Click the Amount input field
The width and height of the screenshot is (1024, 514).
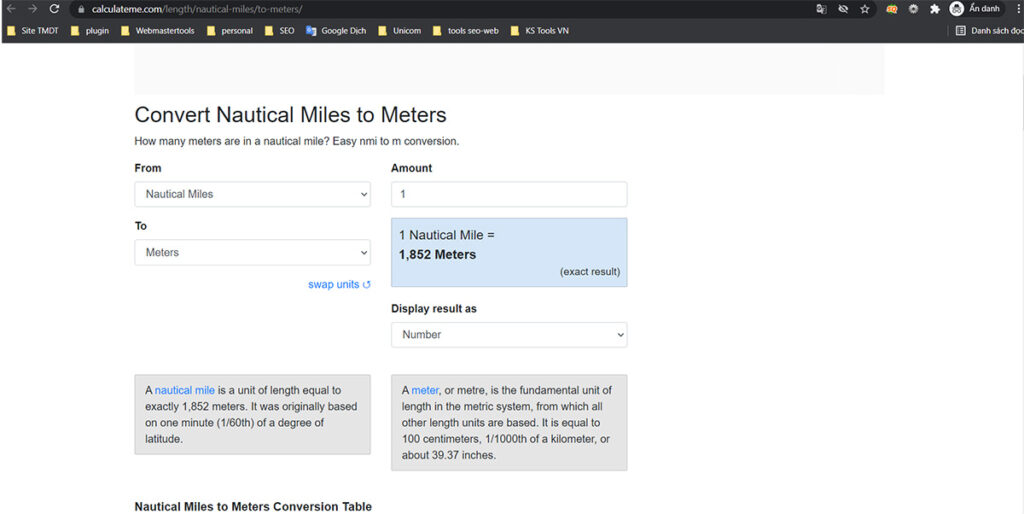[x=509, y=194]
